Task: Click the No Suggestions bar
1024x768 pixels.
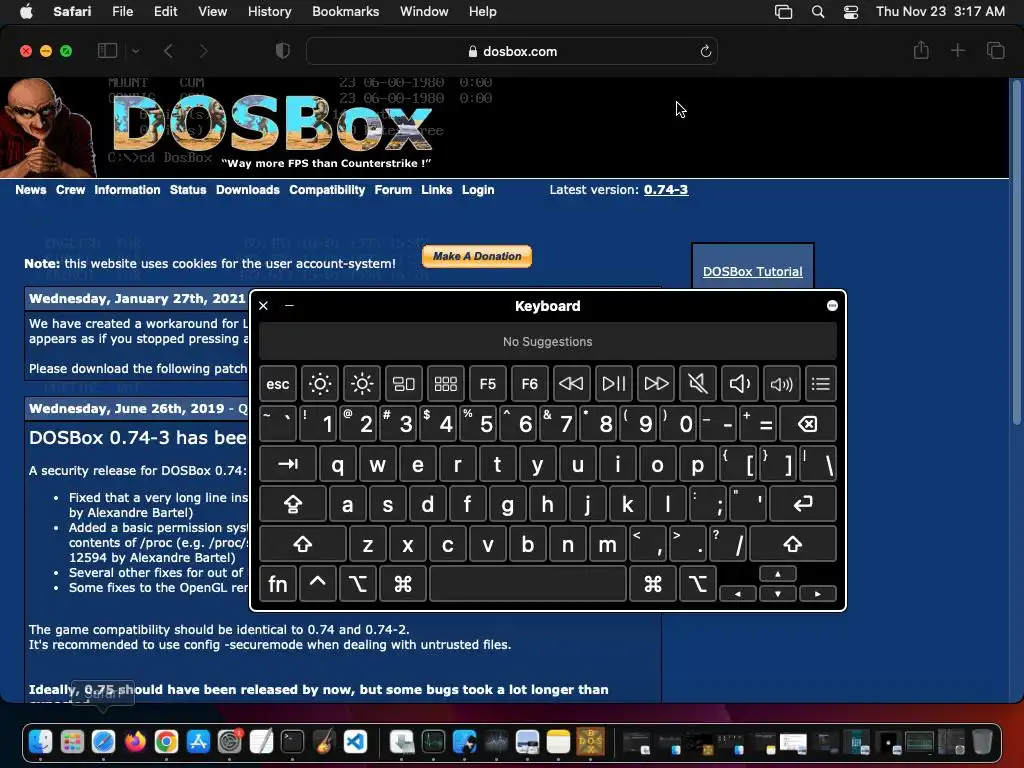Action: pos(548,342)
